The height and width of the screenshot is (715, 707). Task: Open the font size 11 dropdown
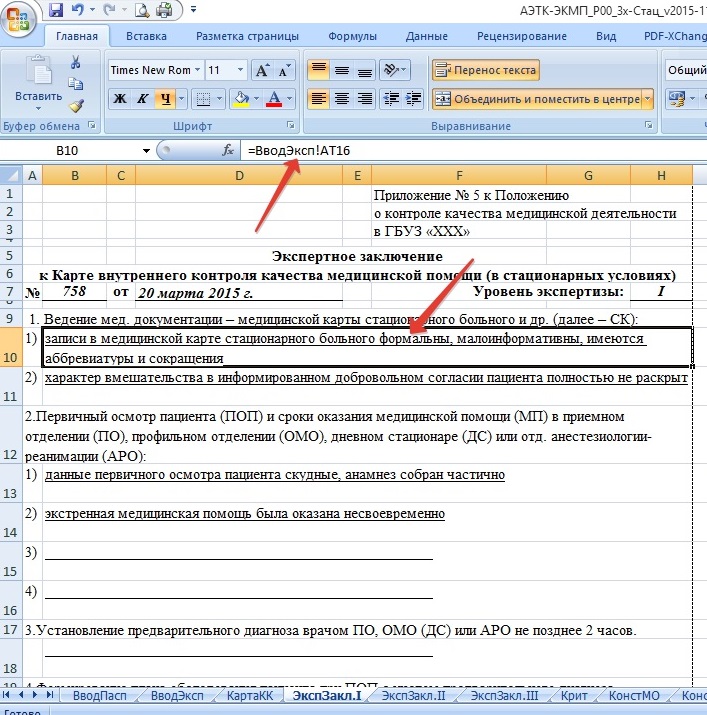[x=240, y=70]
